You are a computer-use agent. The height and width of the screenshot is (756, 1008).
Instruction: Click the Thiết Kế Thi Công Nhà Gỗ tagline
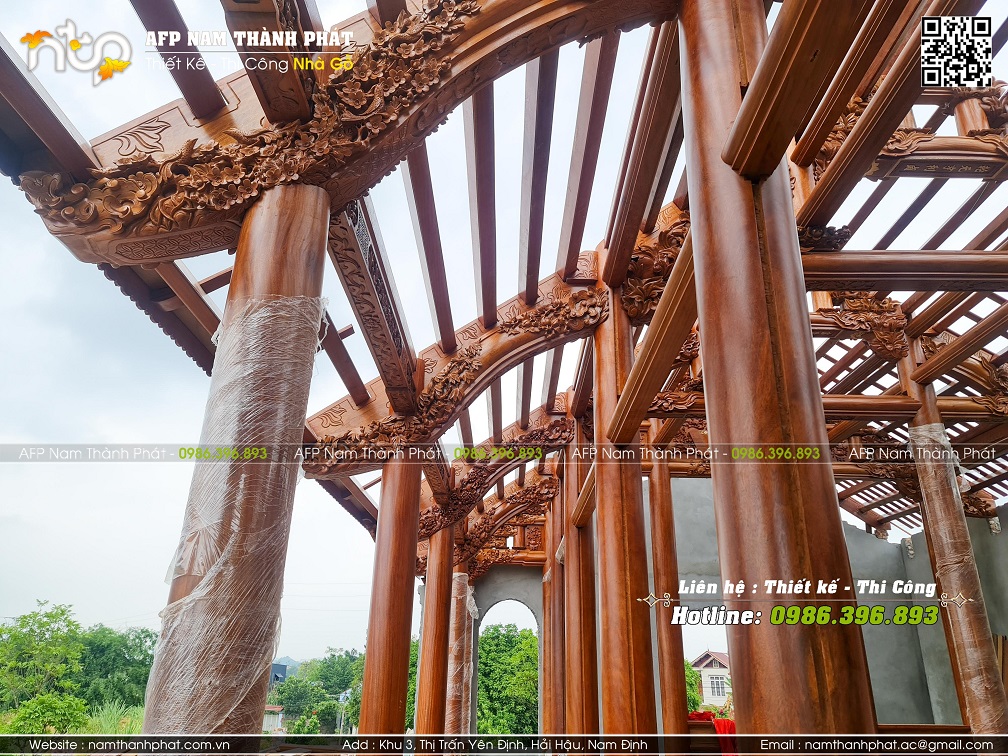[x=249, y=64]
